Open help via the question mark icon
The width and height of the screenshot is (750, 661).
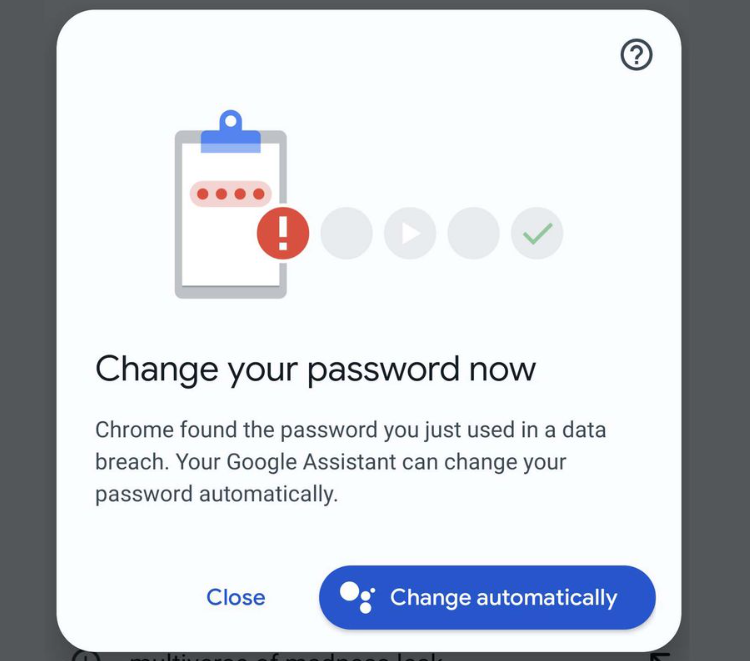(636, 55)
